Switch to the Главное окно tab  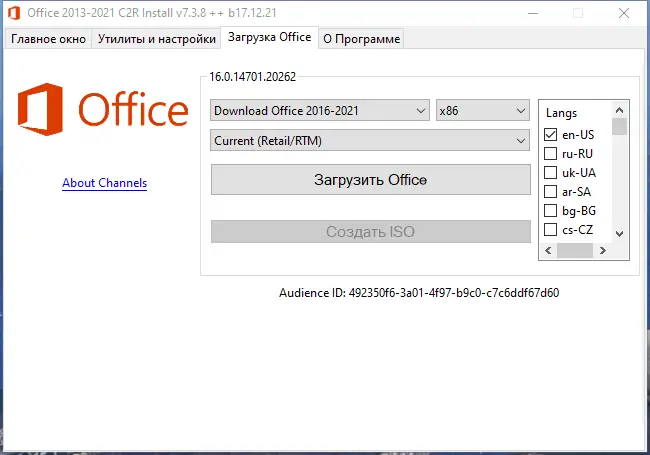pyautogui.click(x=48, y=39)
